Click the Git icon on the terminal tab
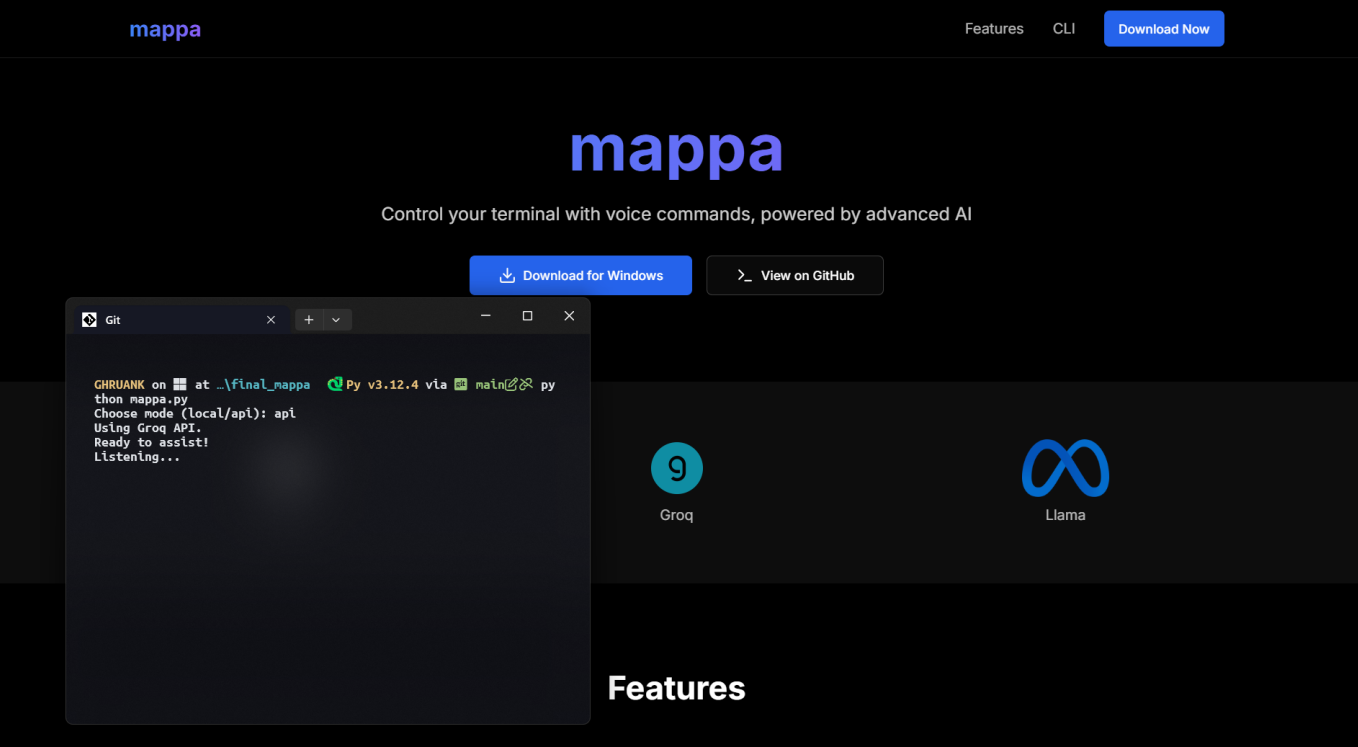1358x747 pixels. (x=89, y=319)
